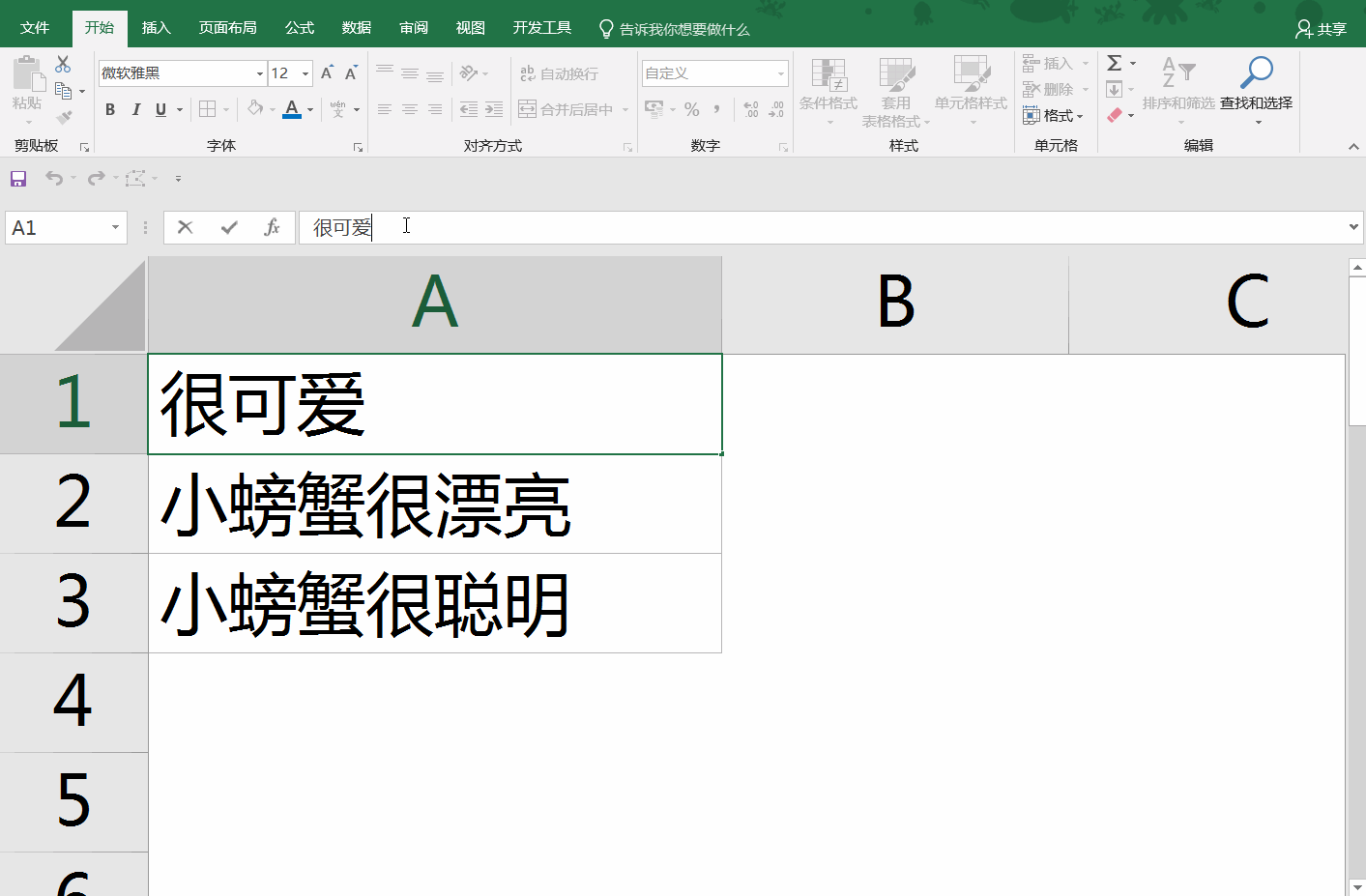Cancel the formula bar entry (X)
This screenshot has height=896, width=1366.
pos(186,227)
